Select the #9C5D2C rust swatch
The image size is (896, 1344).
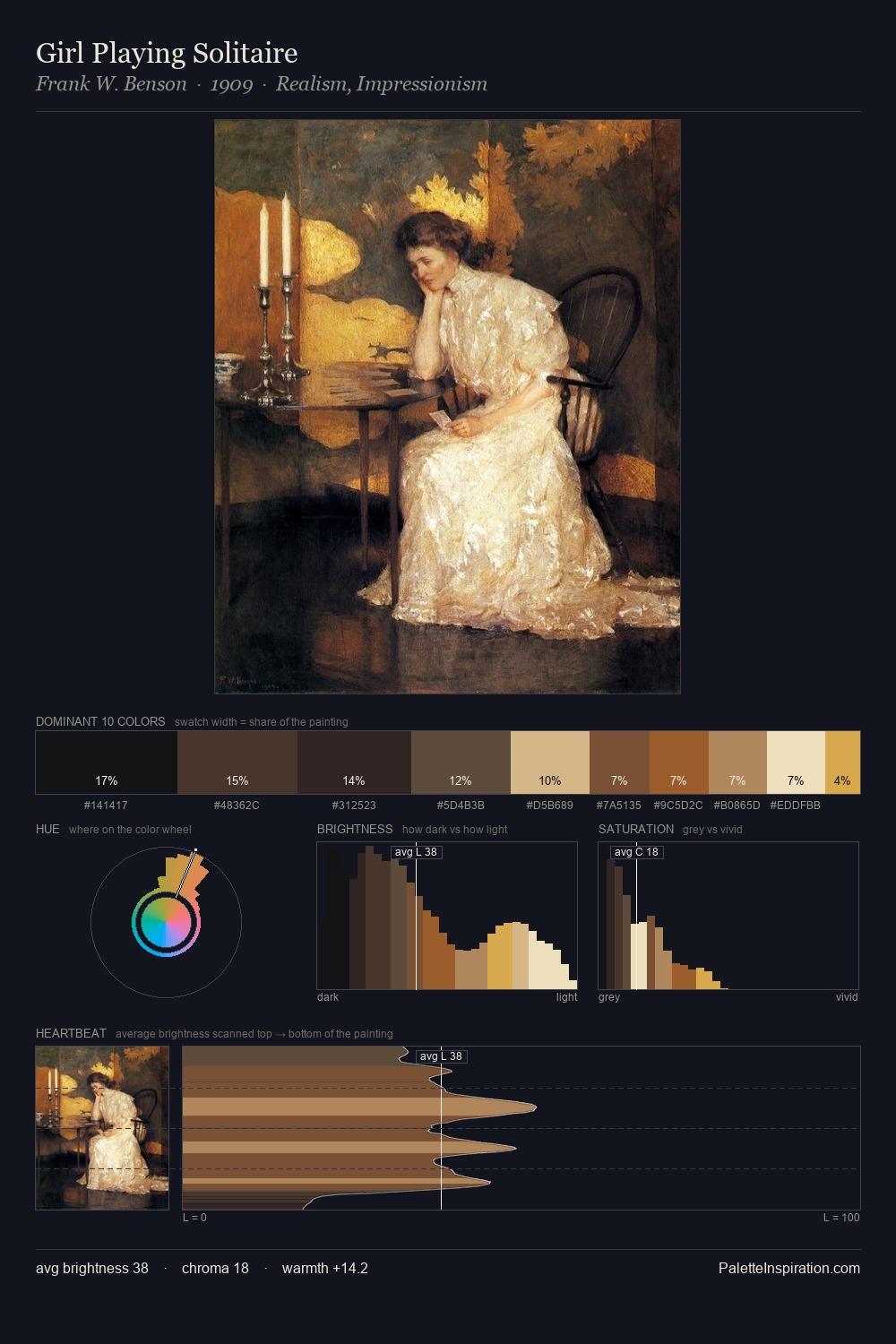[679, 762]
